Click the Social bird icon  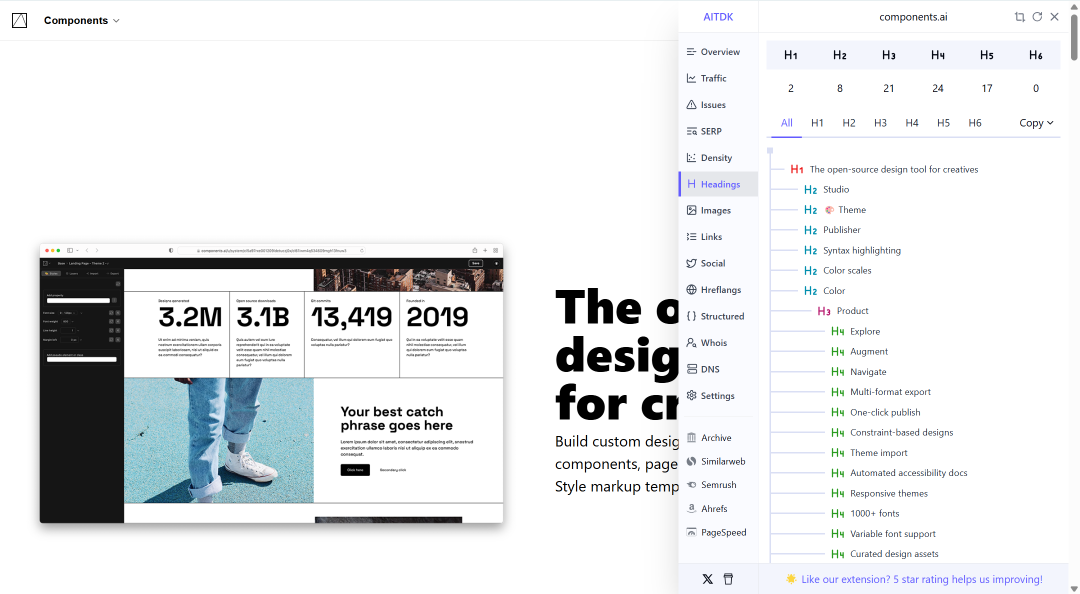pyautogui.click(x=692, y=263)
